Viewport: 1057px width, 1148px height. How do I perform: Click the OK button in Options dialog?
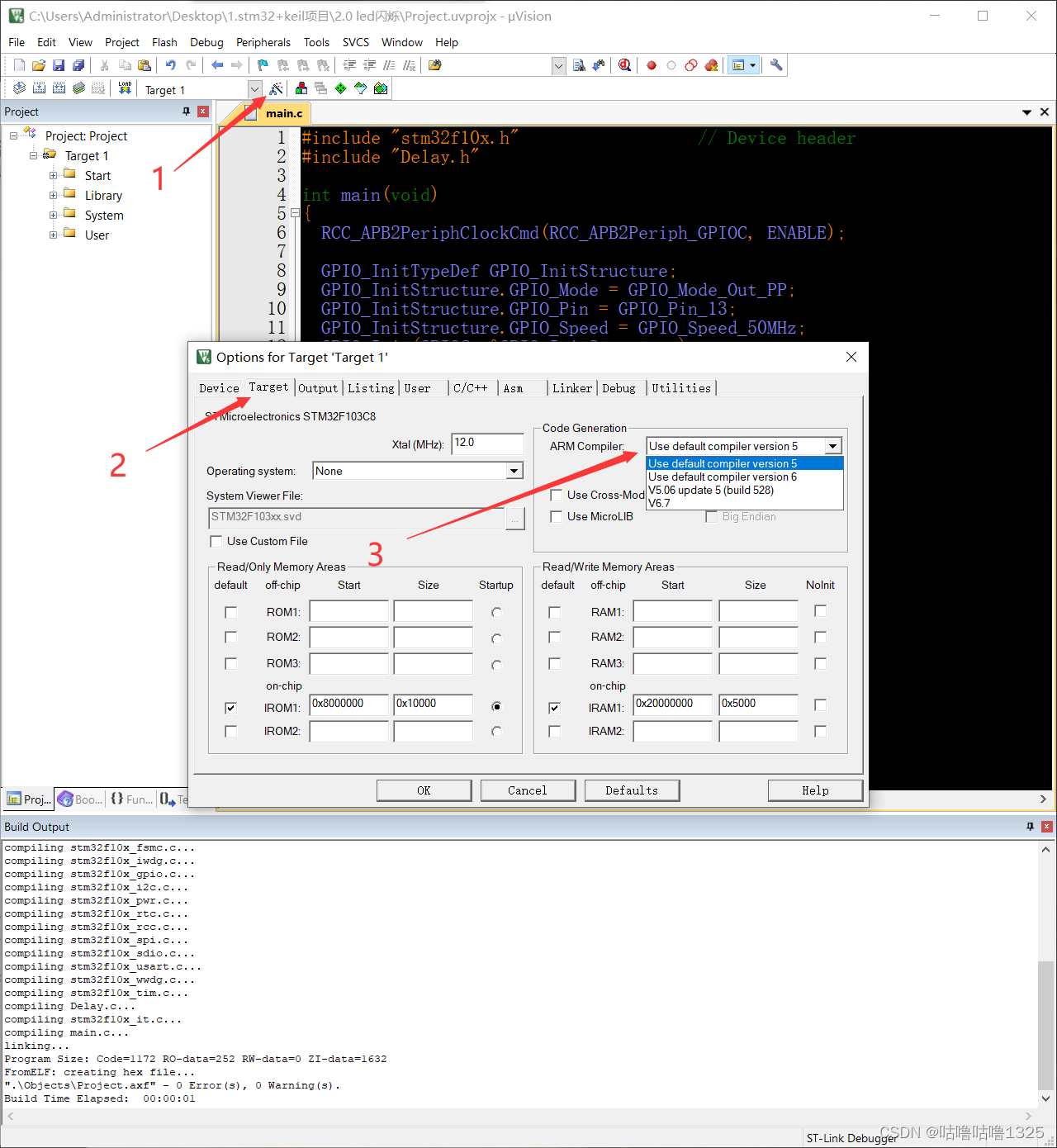pyautogui.click(x=424, y=790)
